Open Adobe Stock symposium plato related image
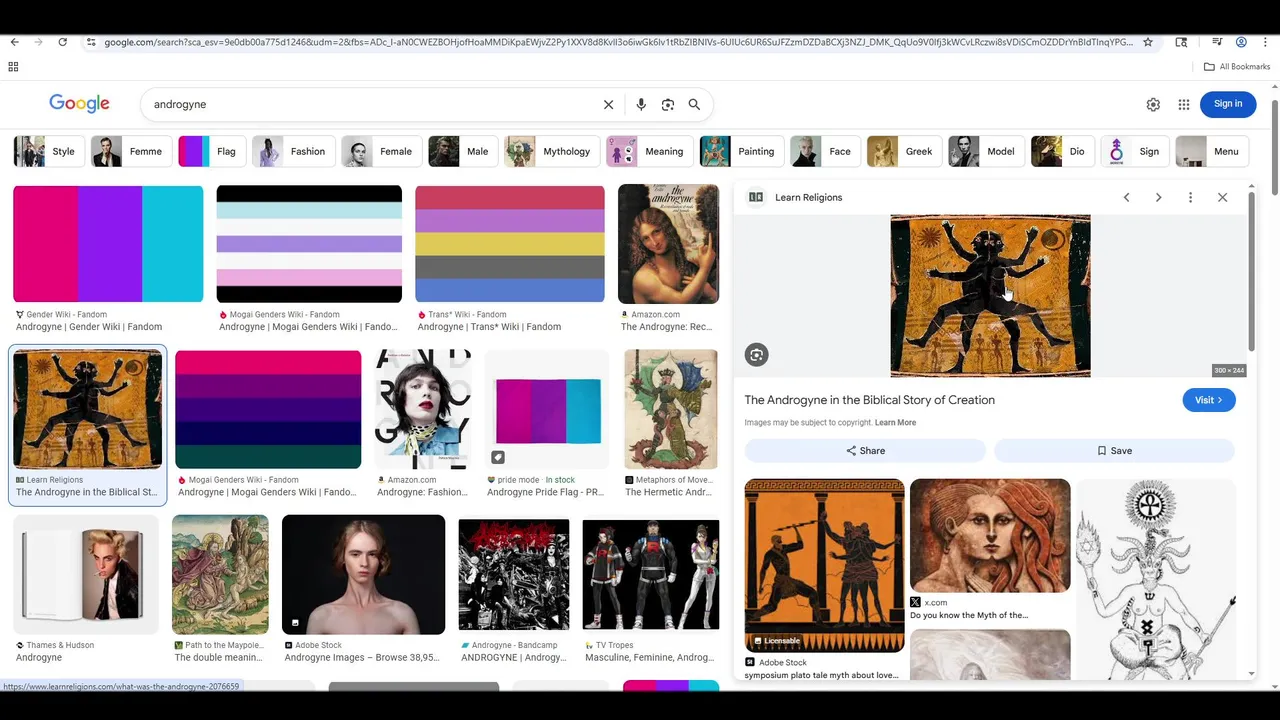This screenshot has height=720, width=1280. [x=825, y=565]
